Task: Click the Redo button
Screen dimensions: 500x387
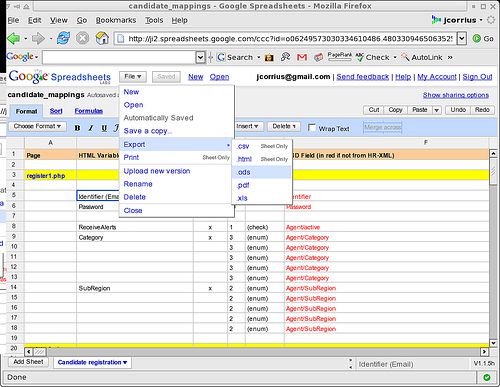Action: click(482, 110)
